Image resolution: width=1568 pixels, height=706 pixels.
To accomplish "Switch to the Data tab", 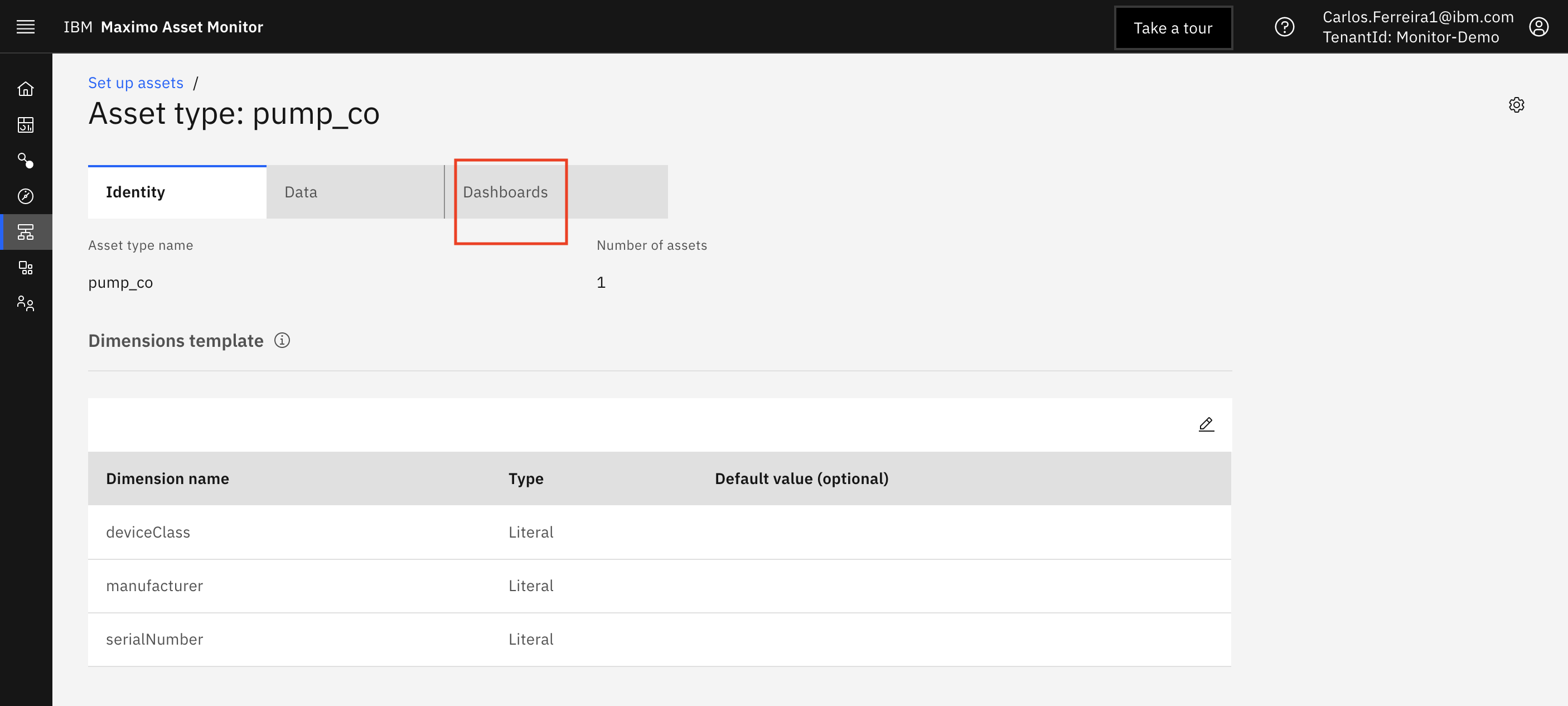I will 356,192.
